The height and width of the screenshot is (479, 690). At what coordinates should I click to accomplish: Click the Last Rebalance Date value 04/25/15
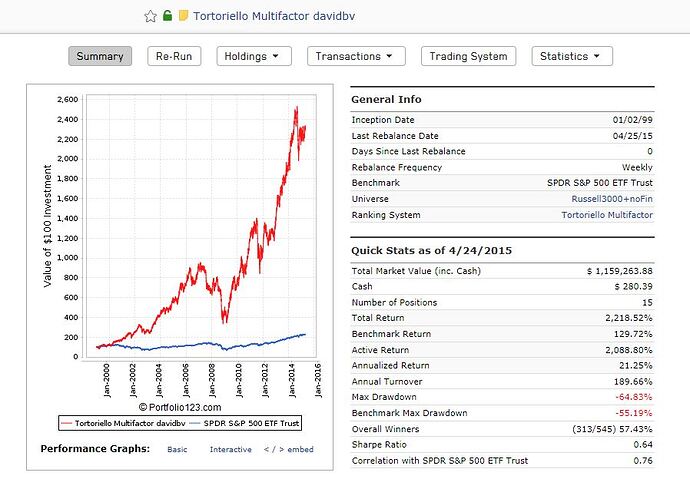[632, 136]
